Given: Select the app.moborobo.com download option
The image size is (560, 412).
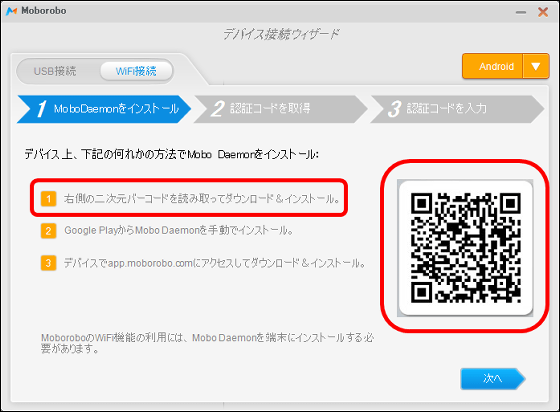Looking at the screenshot, I should click(215, 263).
